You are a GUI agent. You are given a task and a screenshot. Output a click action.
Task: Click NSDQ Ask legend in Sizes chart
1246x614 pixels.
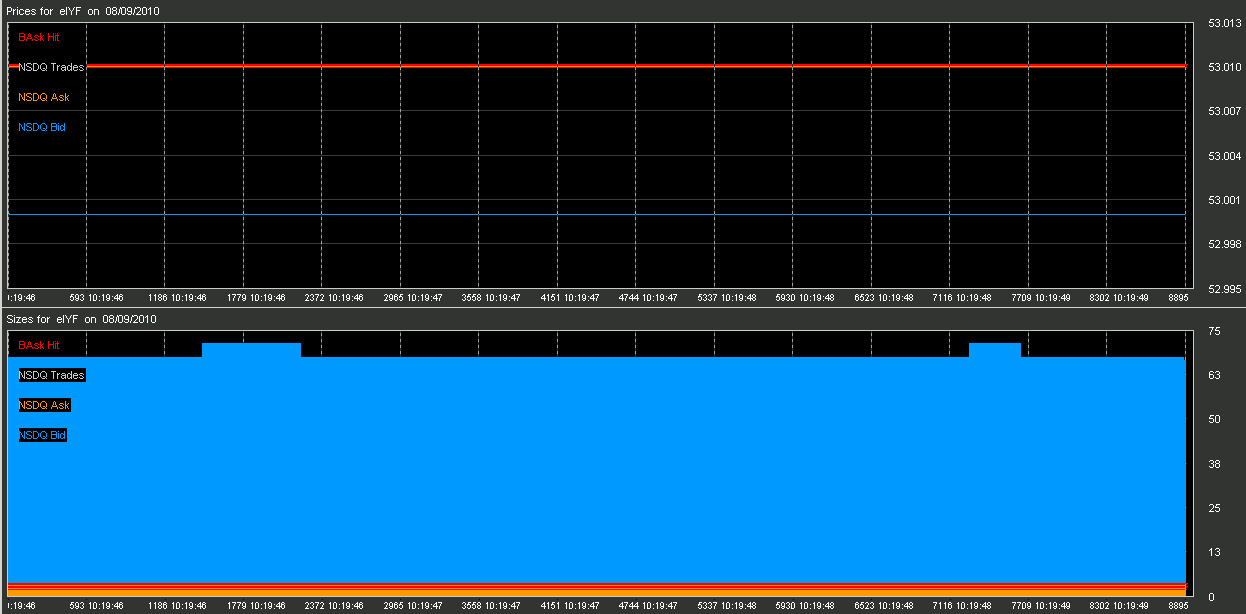(x=44, y=405)
